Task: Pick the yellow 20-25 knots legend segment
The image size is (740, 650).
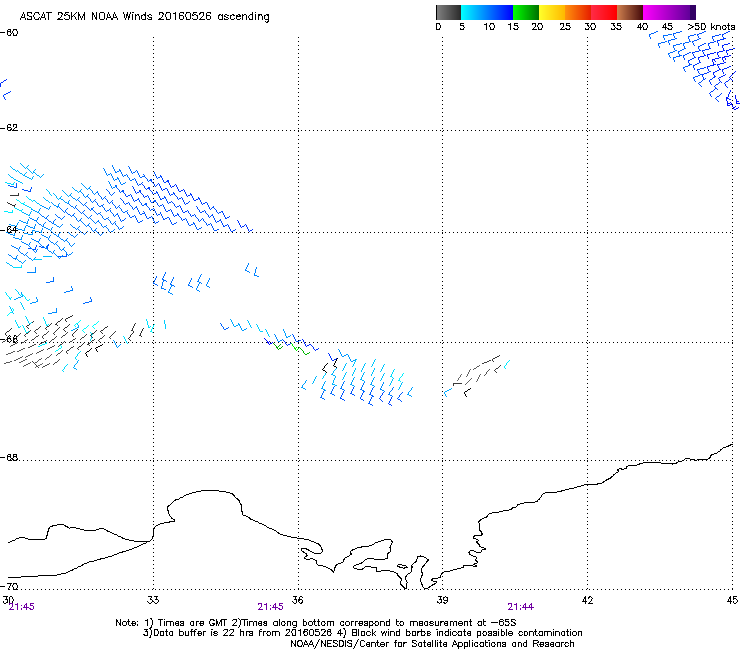Action: pyautogui.click(x=552, y=12)
